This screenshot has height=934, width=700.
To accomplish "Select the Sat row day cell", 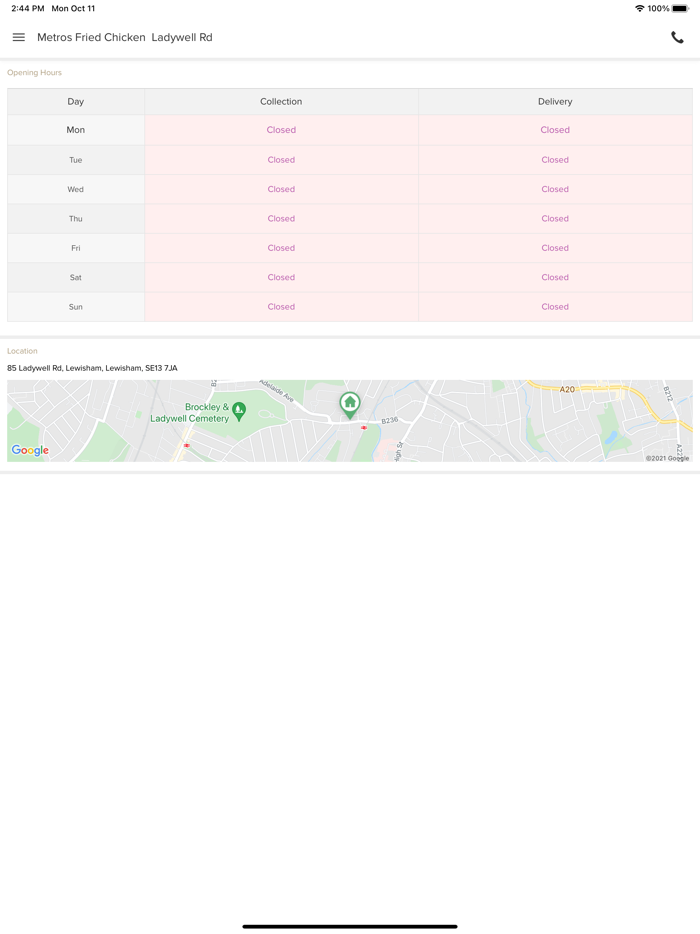I will coord(76,278).
